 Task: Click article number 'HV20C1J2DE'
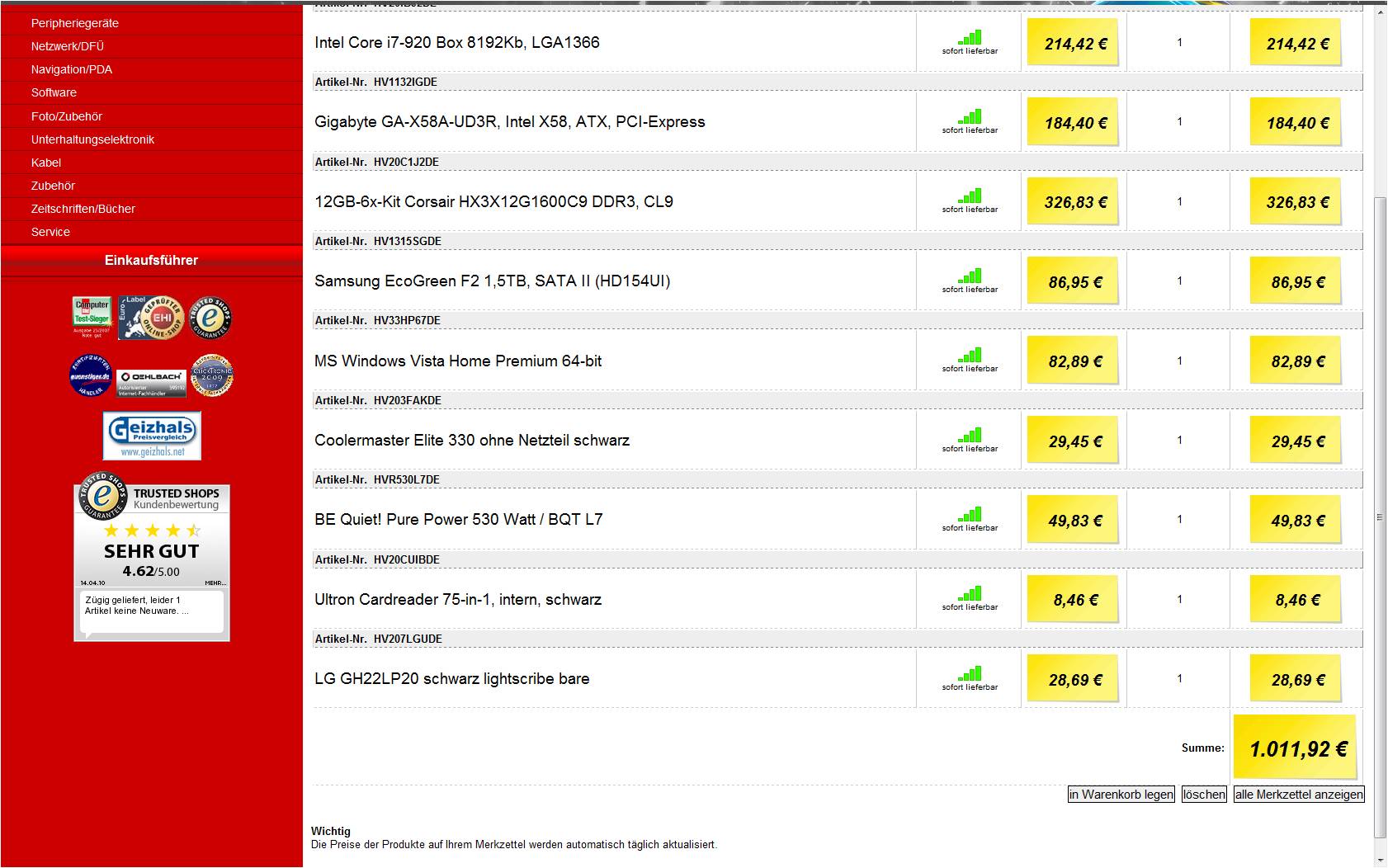(x=406, y=162)
